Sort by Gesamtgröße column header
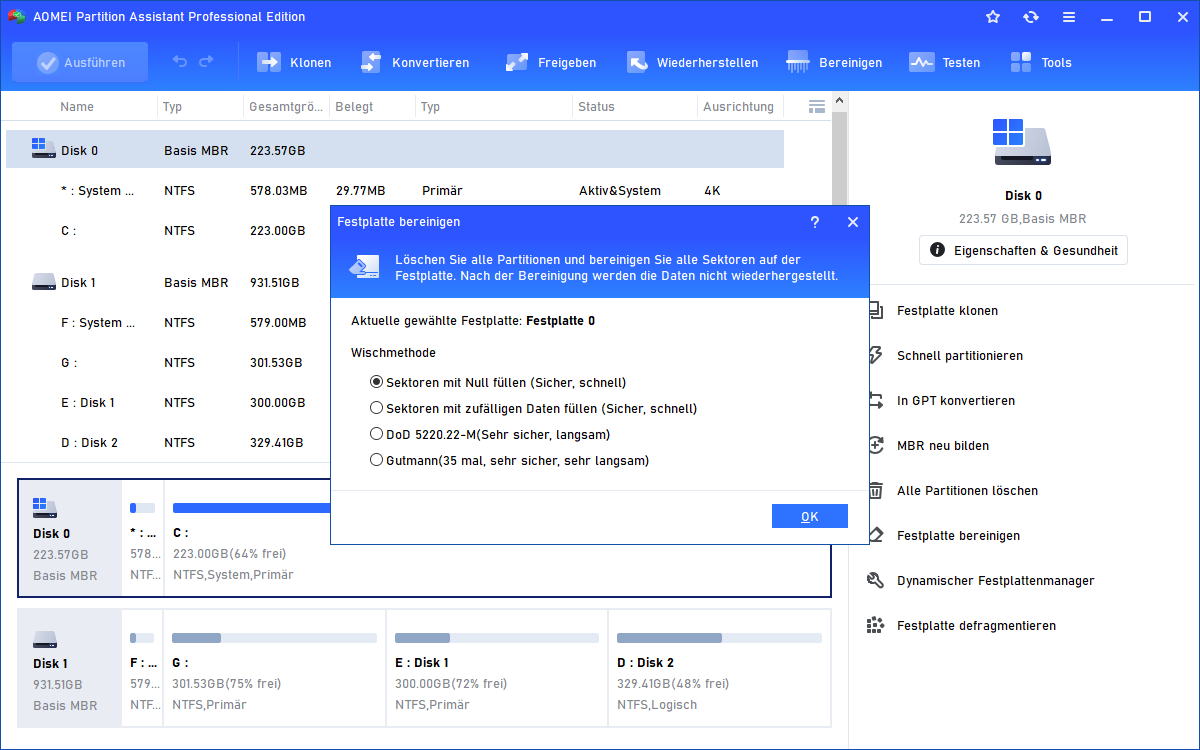The image size is (1200, 750). (x=286, y=106)
